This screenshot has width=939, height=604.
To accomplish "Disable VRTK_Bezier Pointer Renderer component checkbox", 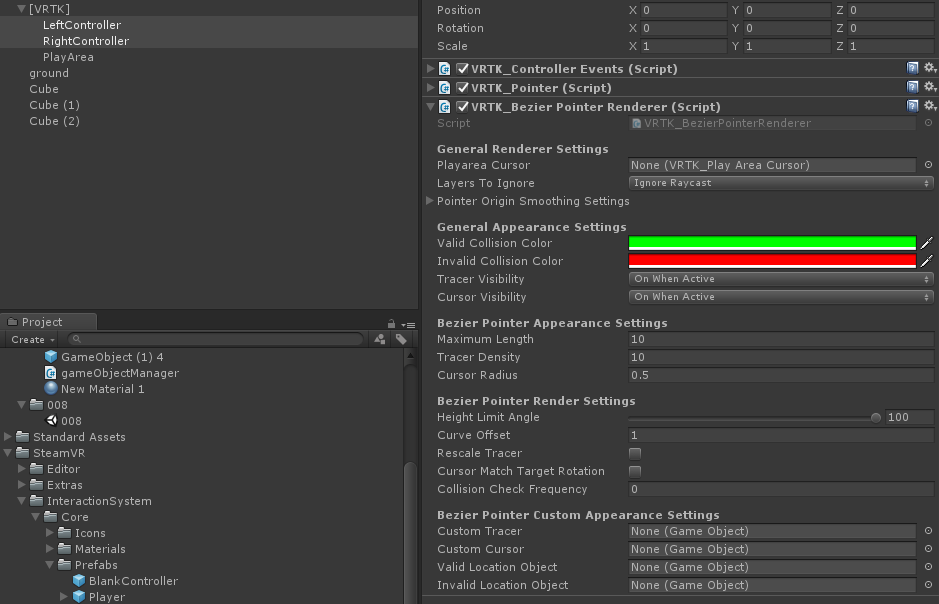I will [x=462, y=107].
